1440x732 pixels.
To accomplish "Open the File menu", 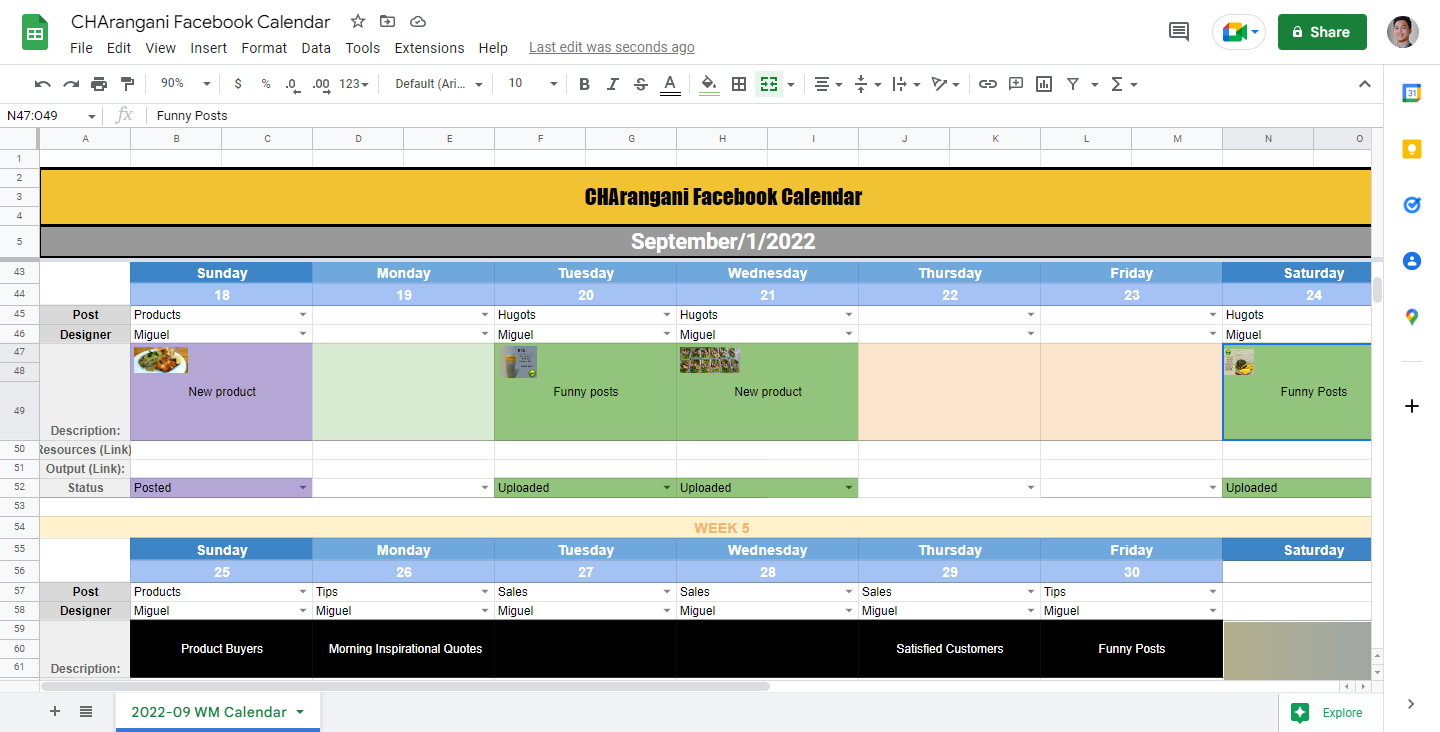I will coord(82,48).
